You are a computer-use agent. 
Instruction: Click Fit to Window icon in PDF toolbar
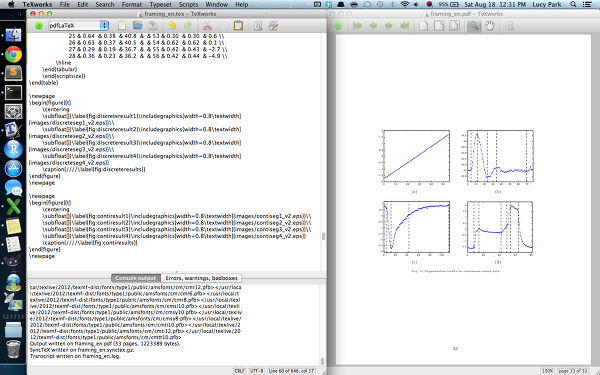[x=455, y=26]
